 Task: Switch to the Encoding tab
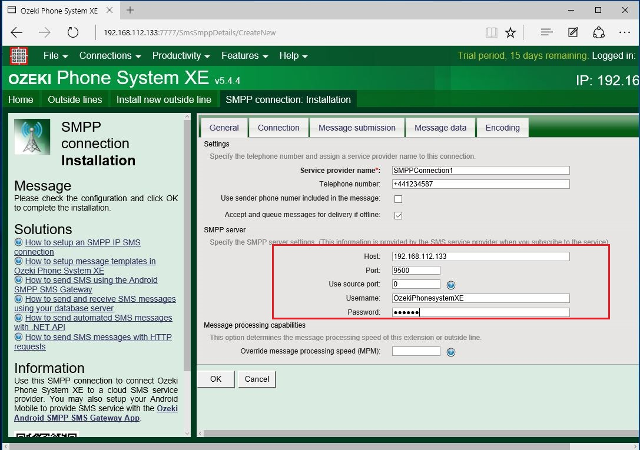[502, 128]
